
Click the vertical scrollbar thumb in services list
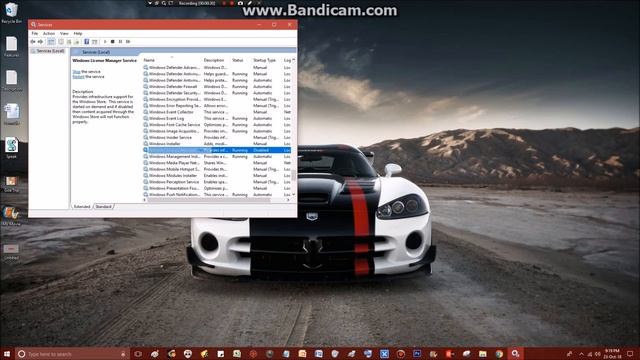[x=293, y=176]
